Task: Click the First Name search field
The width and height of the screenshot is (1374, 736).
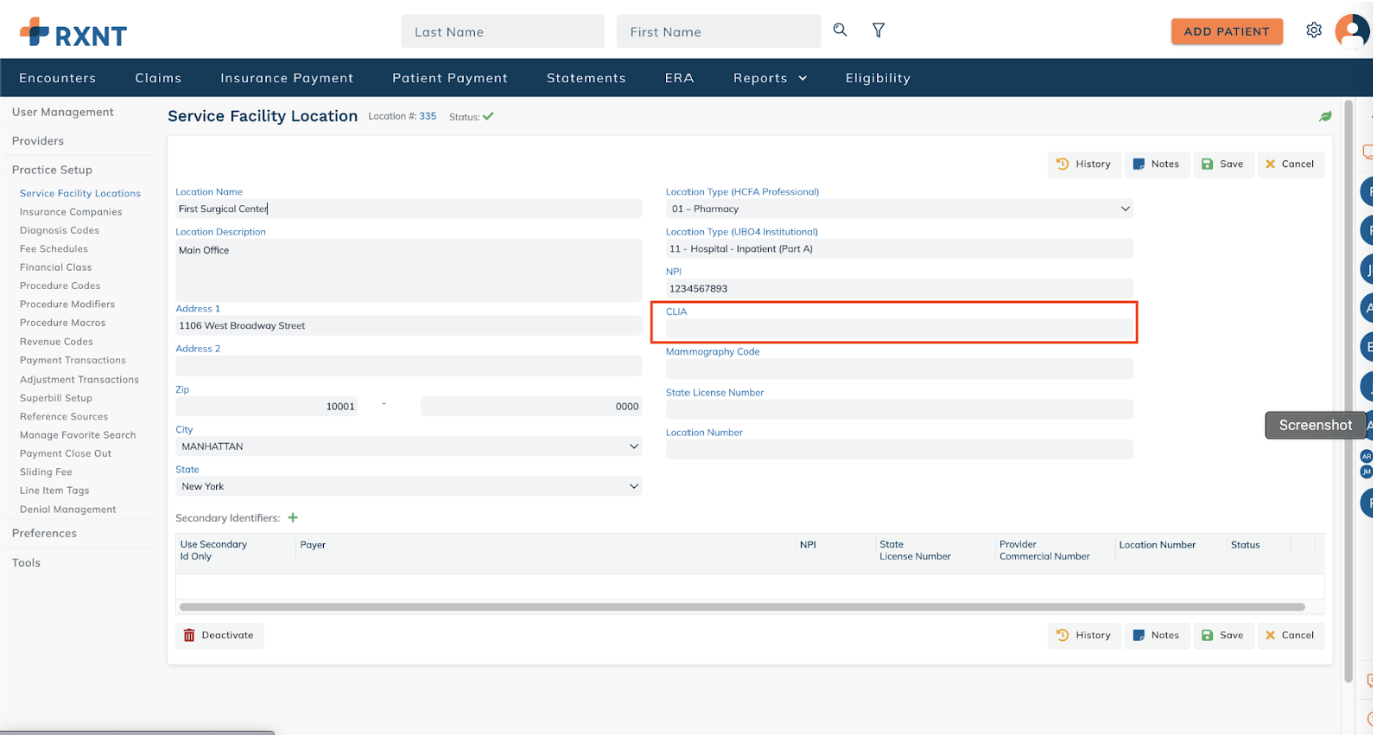Action: [x=718, y=32]
